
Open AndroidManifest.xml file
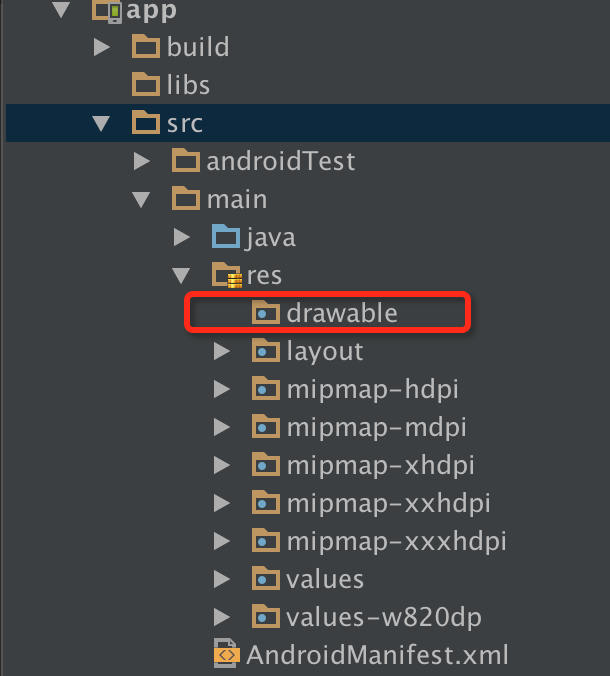[378, 654]
